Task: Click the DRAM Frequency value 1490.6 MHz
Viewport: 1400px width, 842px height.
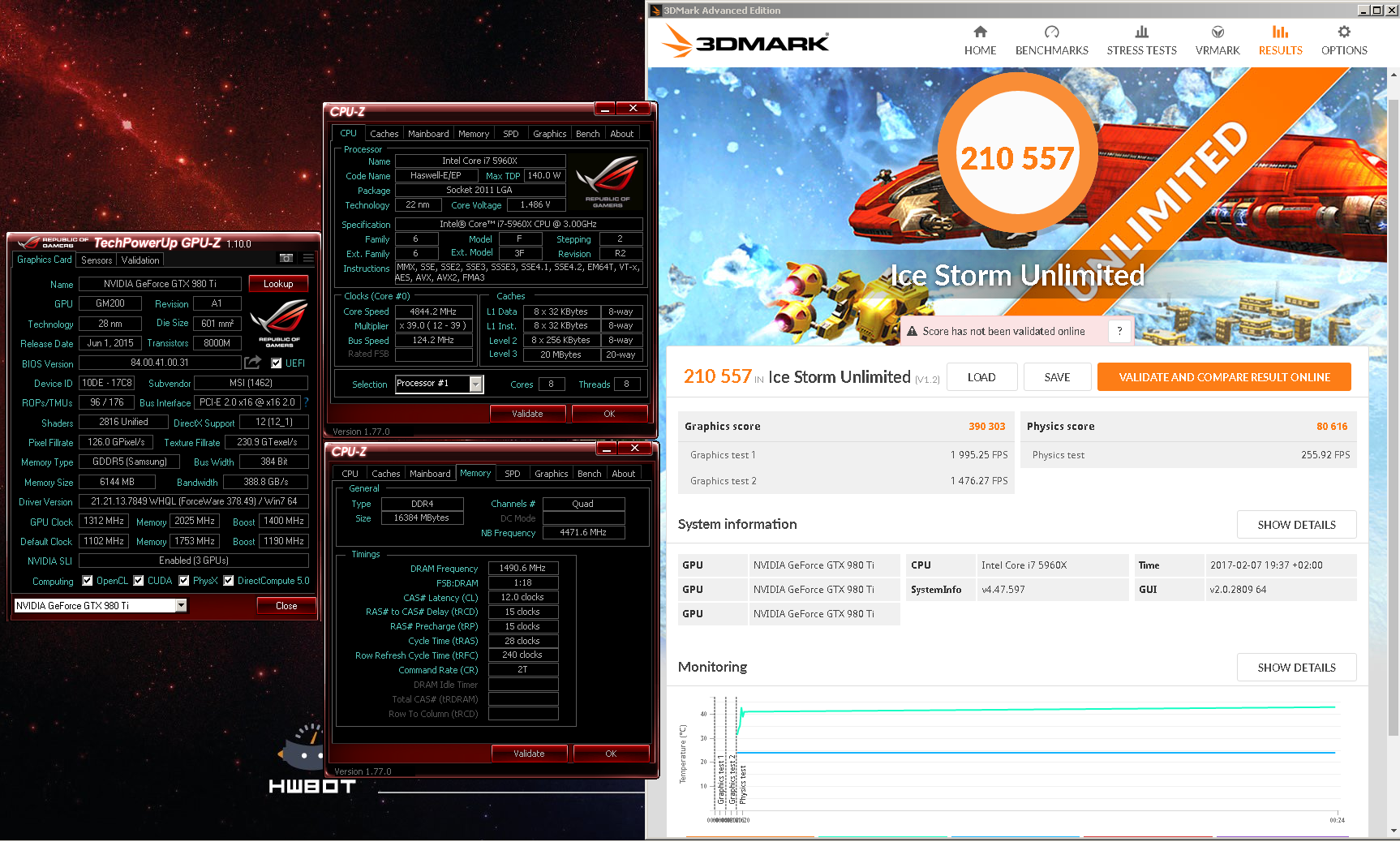Action: click(x=522, y=568)
